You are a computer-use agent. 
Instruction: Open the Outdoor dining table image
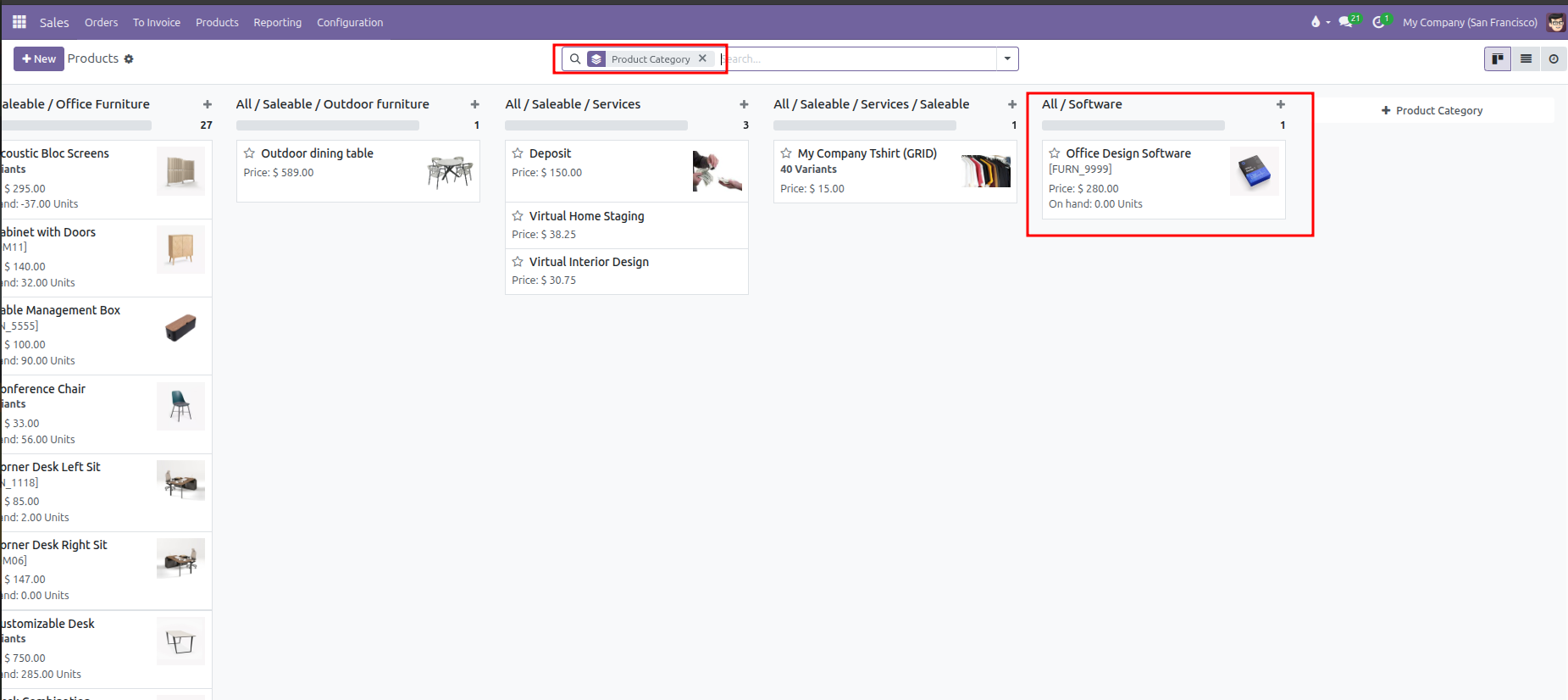(x=450, y=171)
